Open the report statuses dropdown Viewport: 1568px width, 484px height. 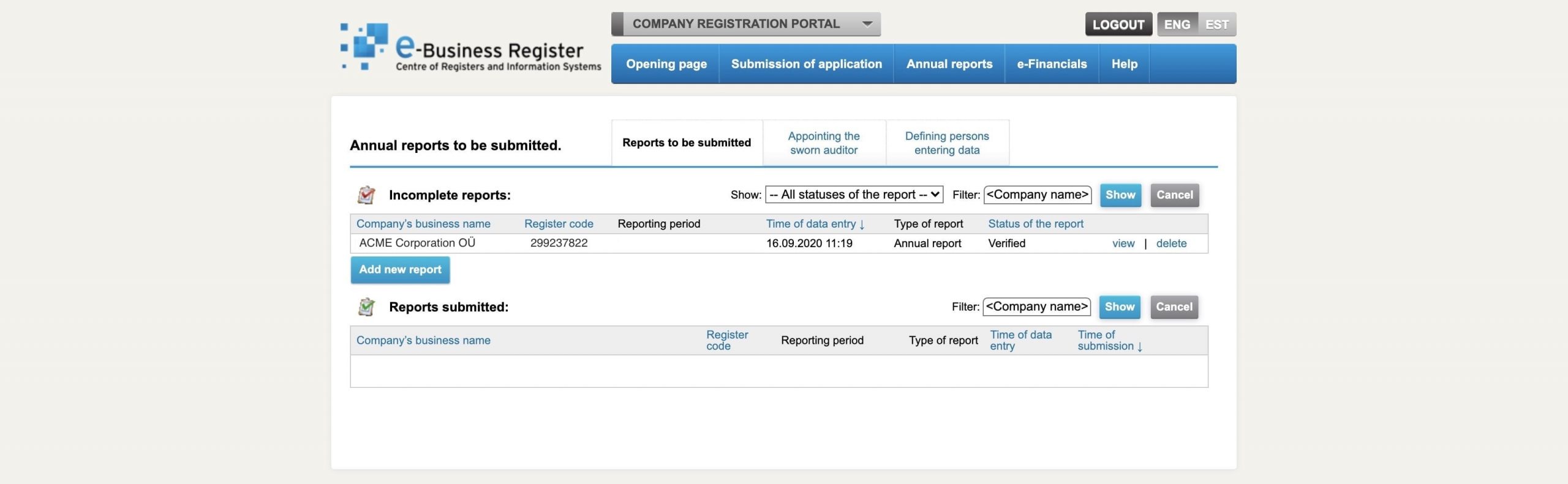854,195
